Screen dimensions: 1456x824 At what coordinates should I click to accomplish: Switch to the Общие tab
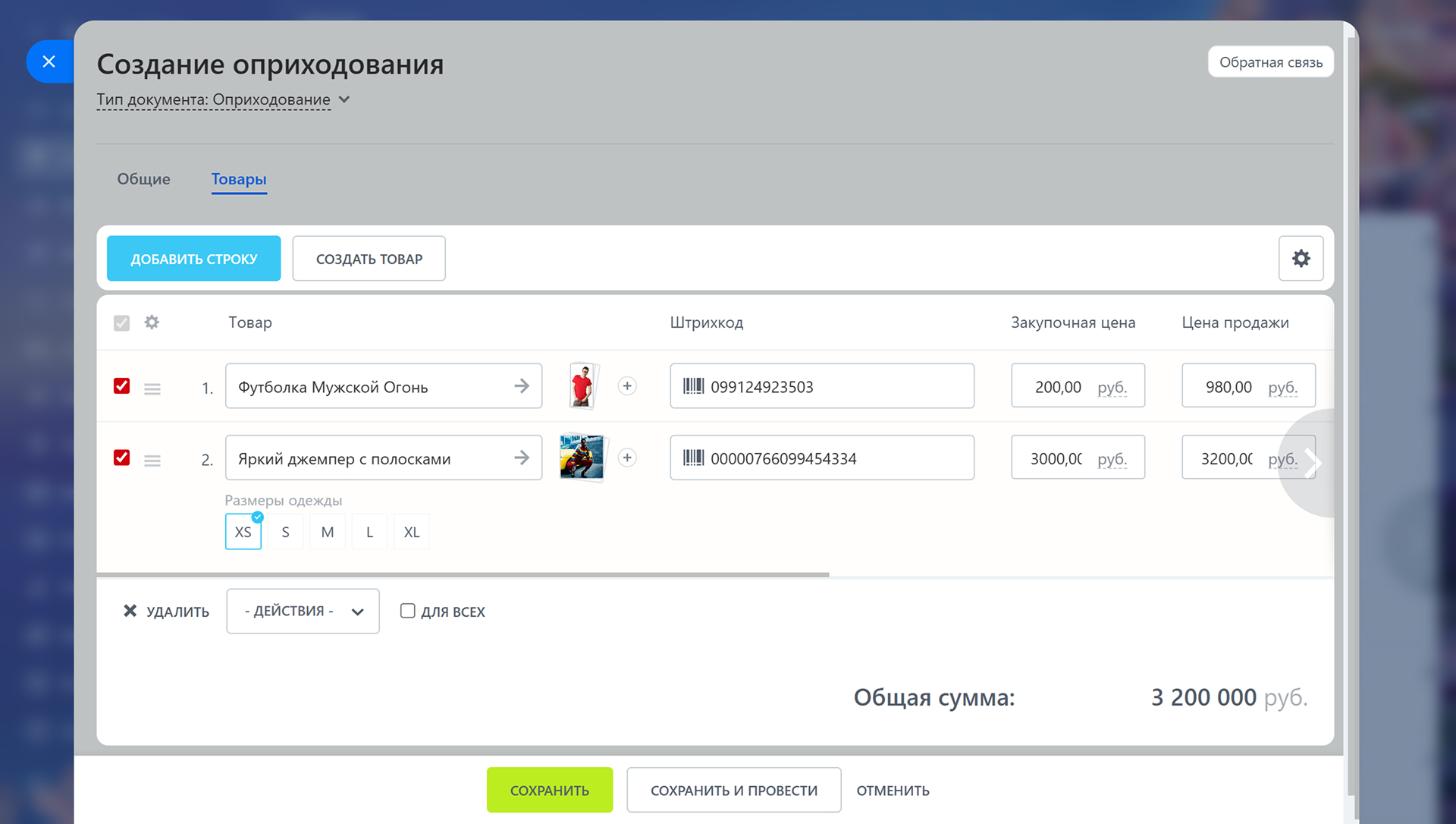[143, 179]
